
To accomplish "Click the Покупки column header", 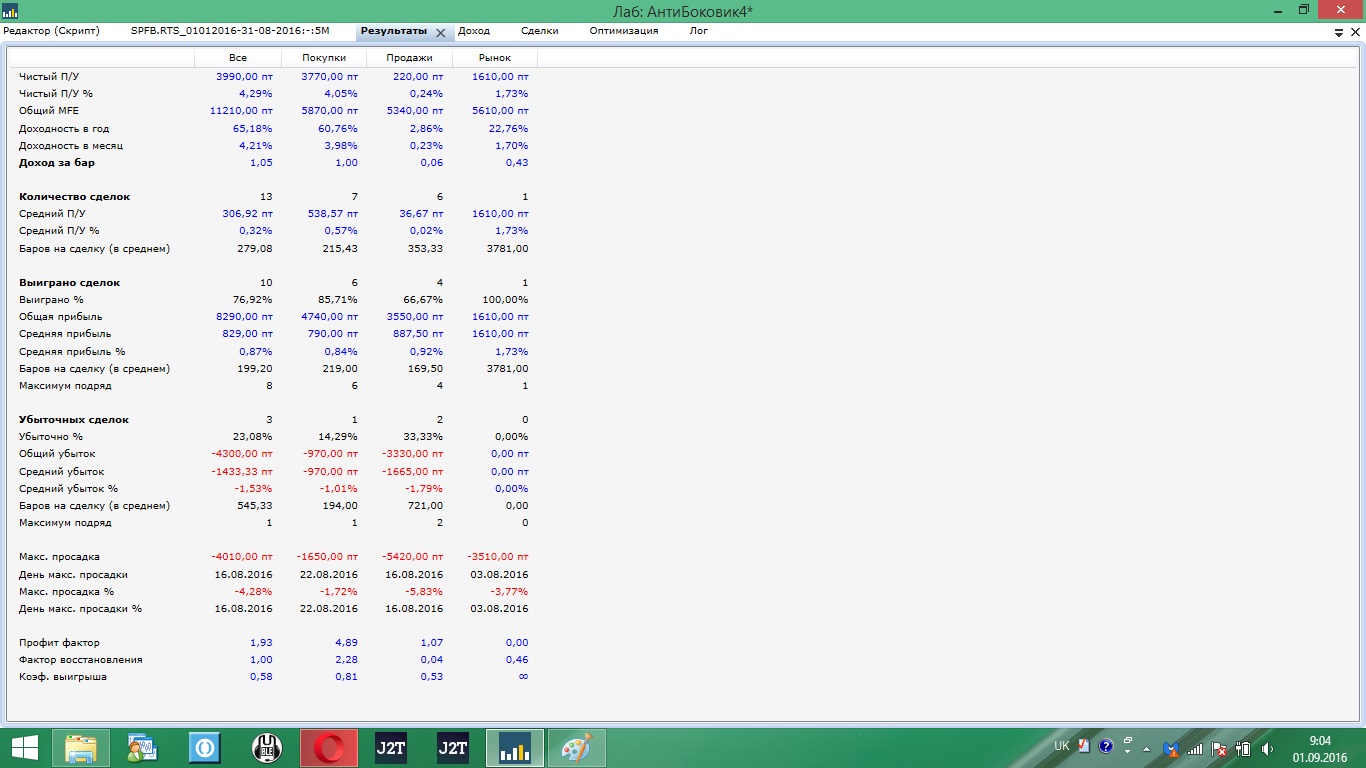I will [324, 59].
